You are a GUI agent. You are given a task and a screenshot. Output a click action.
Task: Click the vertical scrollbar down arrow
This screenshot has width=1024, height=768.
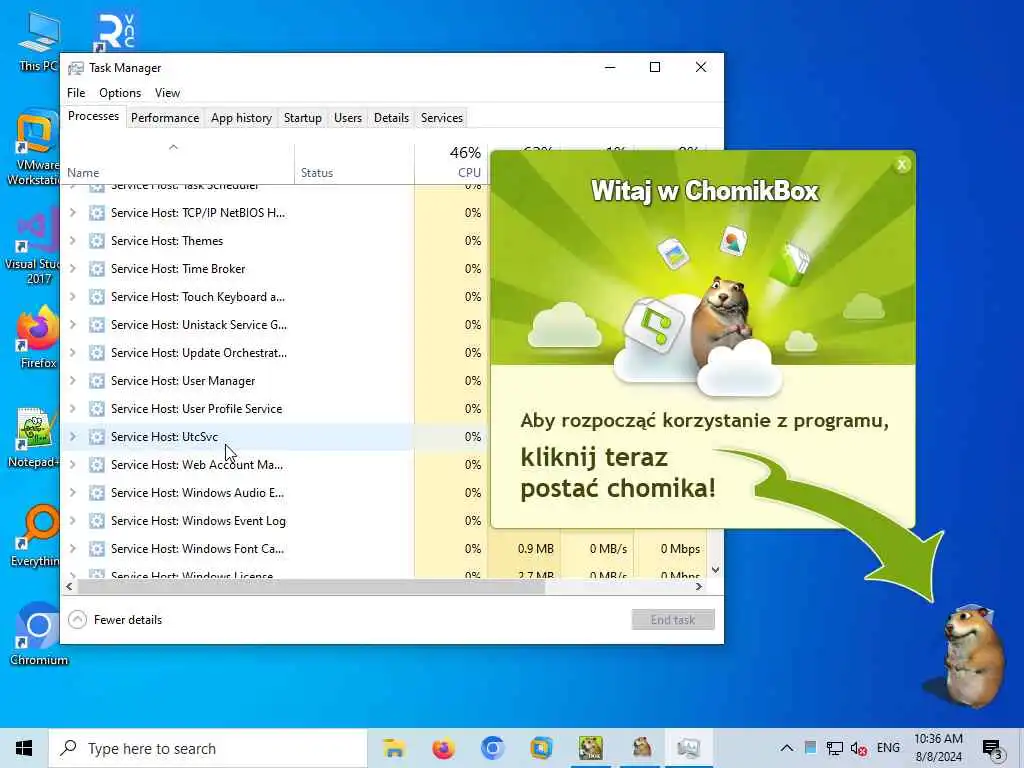[x=715, y=569]
